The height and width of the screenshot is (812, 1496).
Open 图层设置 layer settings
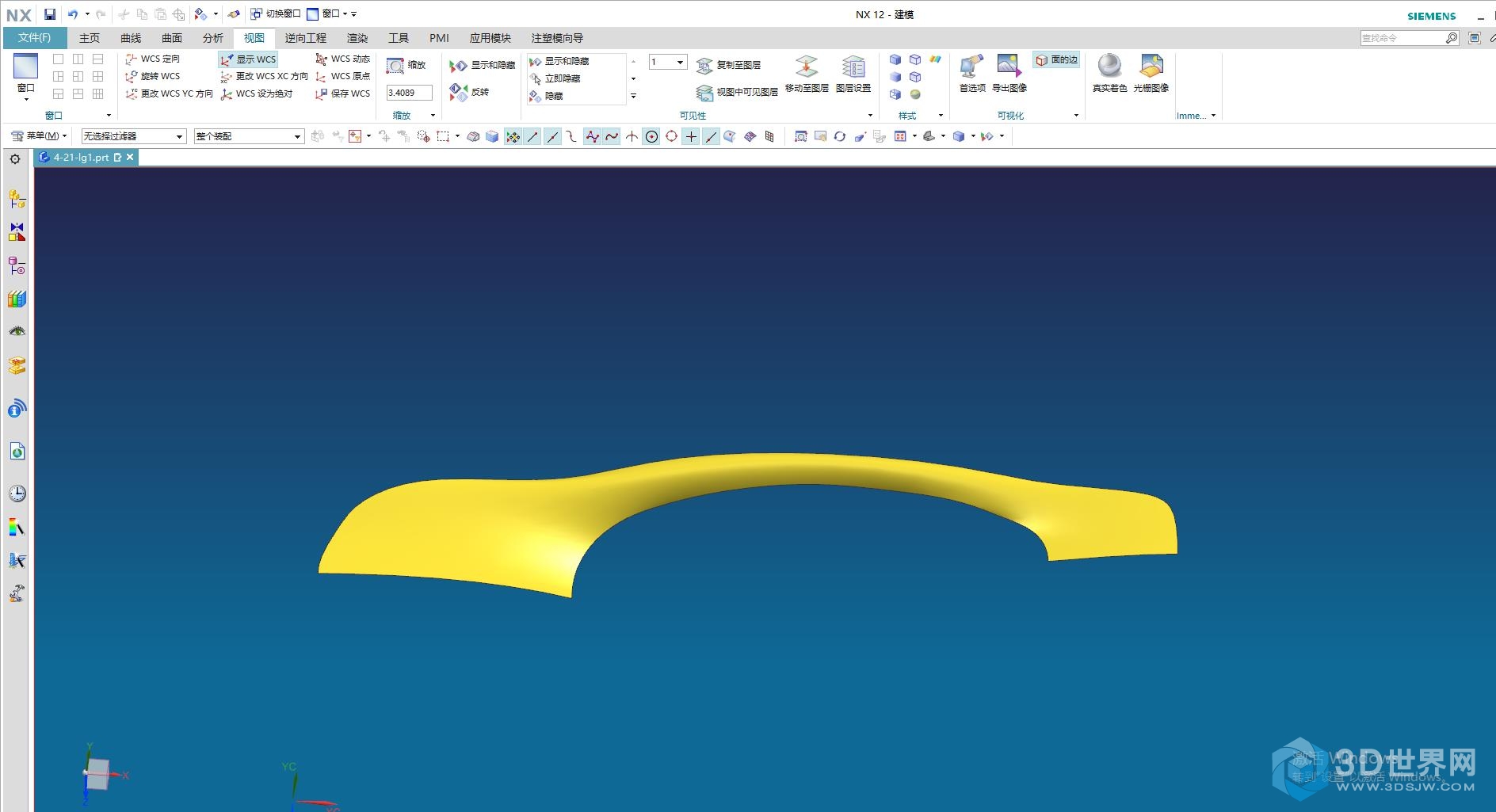(x=853, y=75)
